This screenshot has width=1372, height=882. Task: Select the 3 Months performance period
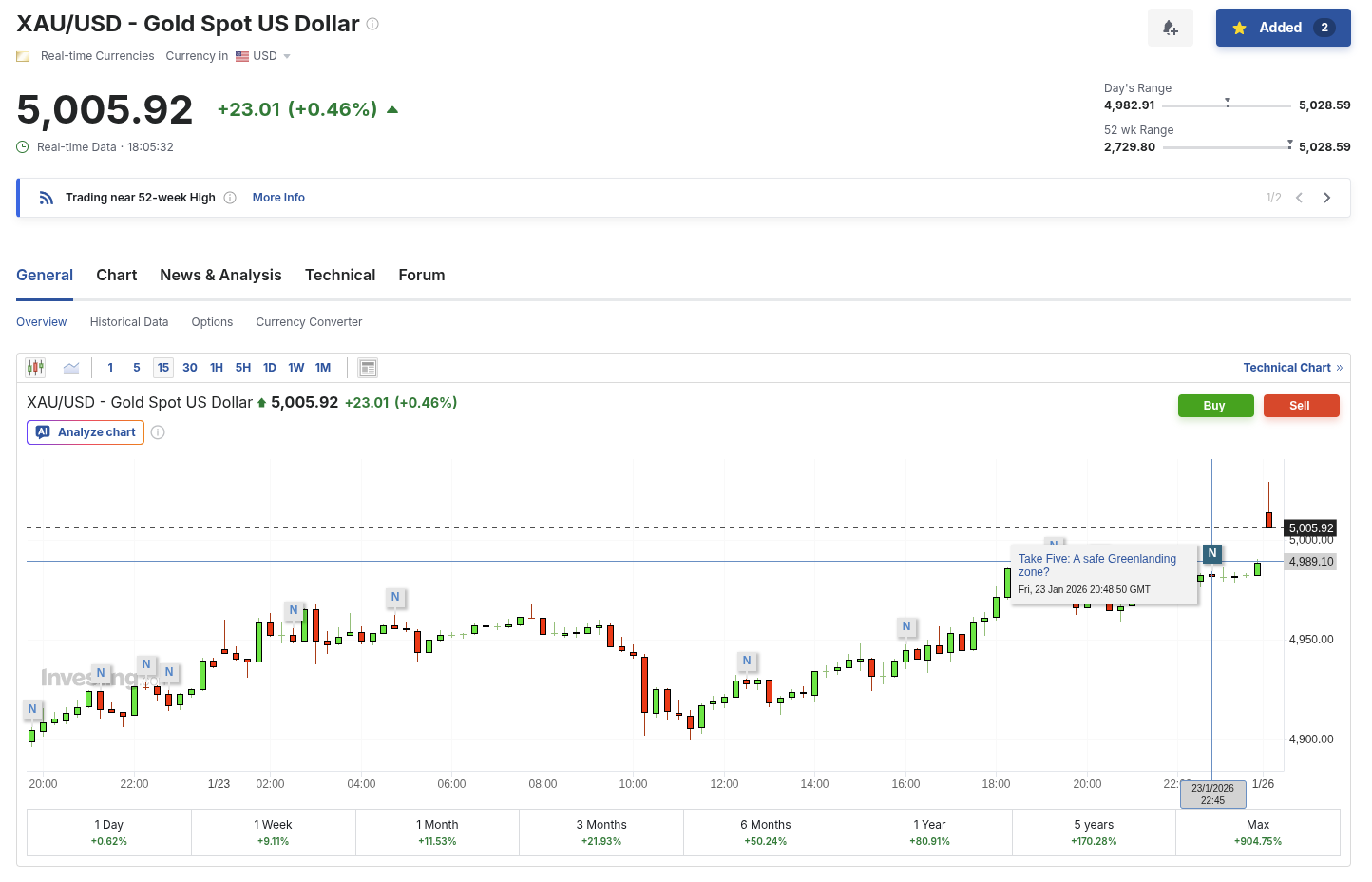(x=601, y=833)
